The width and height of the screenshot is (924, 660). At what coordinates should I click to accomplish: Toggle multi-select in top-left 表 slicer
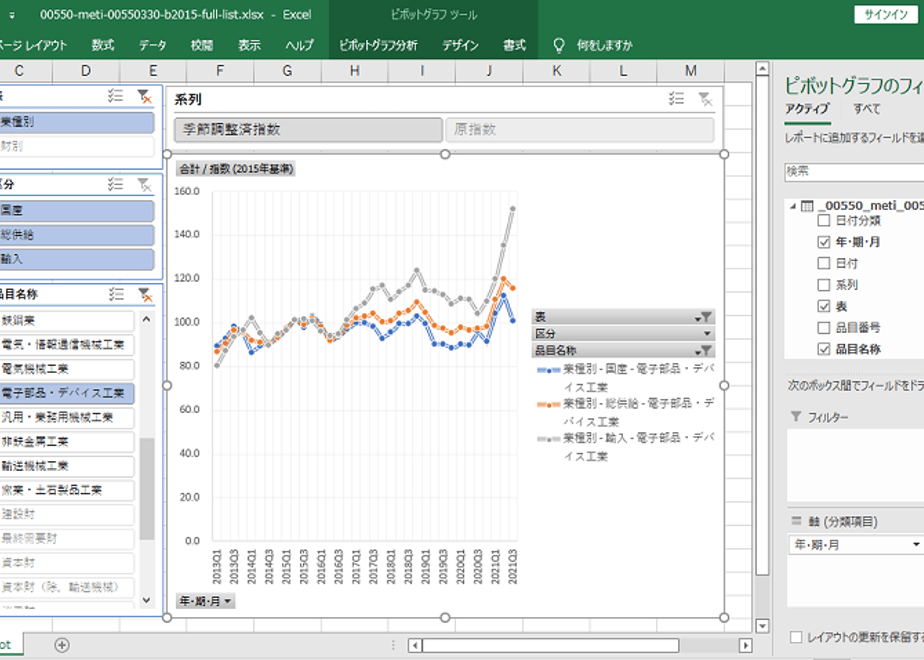(x=116, y=95)
